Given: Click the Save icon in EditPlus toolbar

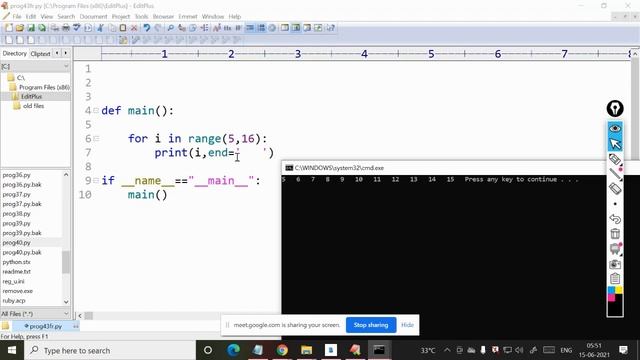Looking at the screenshot, I should coord(31,28).
